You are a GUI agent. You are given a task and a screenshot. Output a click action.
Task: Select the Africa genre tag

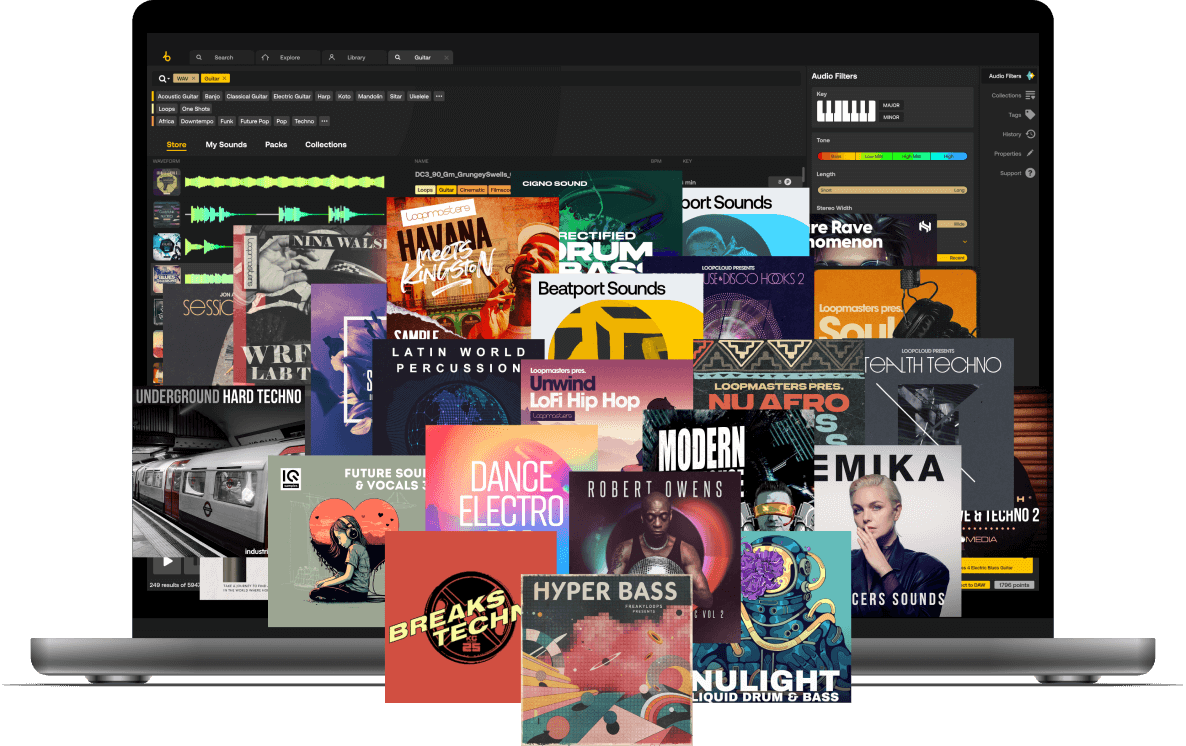pos(166,121)
